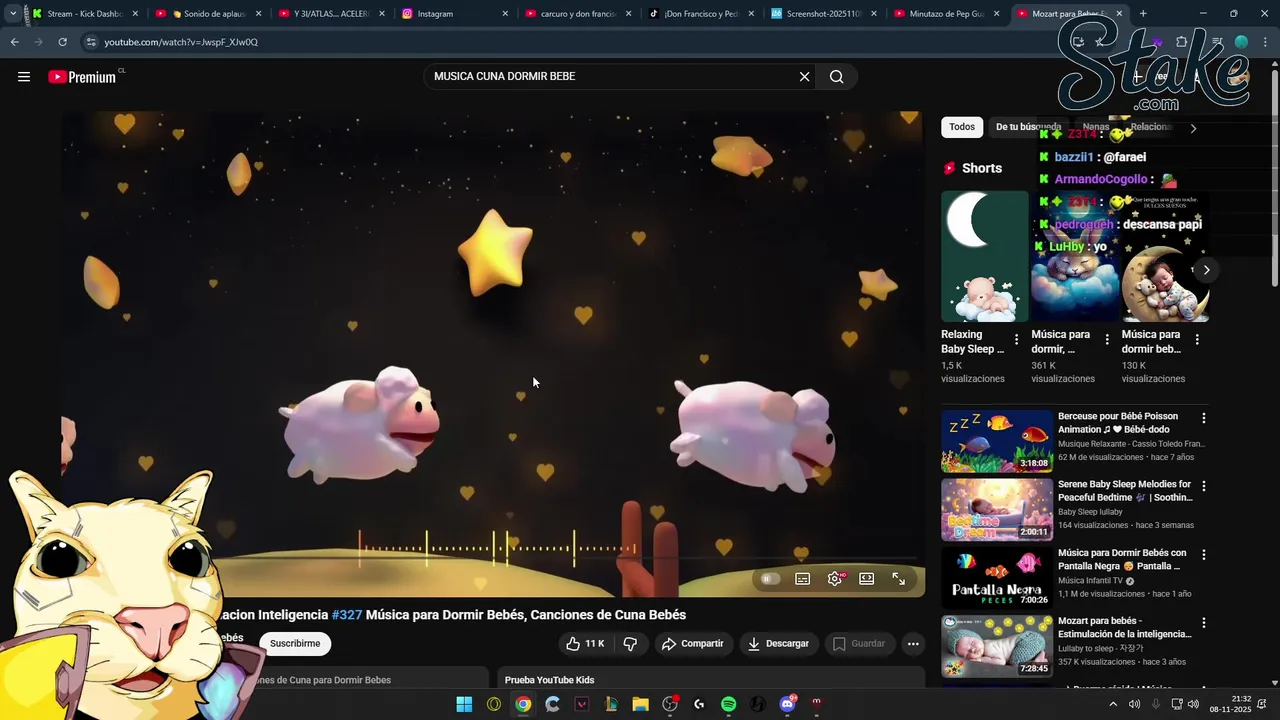The image size is (1280, 720).
Task: Close the Instagram tab
Action: pos(504,14)
